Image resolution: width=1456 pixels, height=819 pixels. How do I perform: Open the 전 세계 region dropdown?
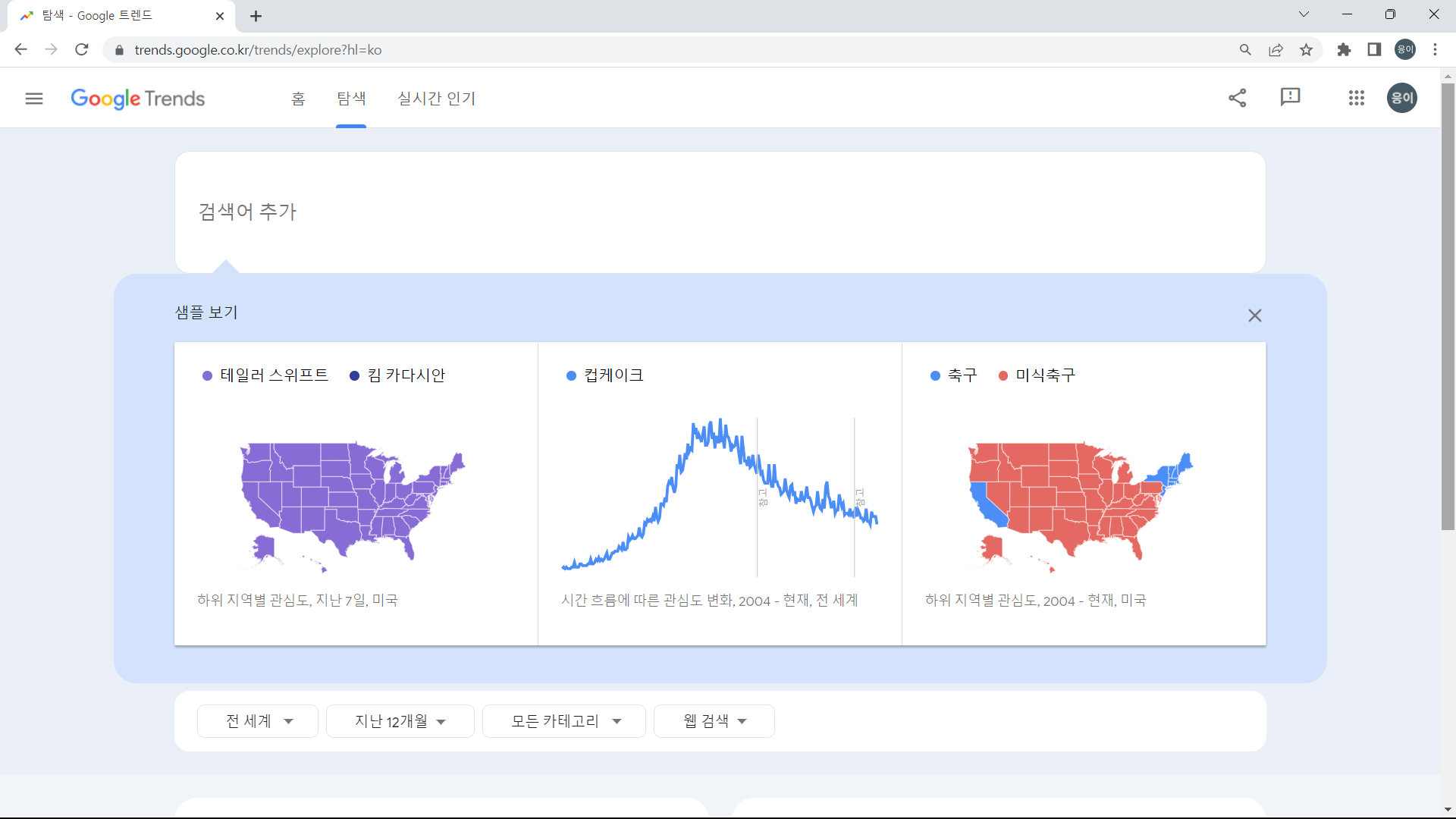click(257, 720)
